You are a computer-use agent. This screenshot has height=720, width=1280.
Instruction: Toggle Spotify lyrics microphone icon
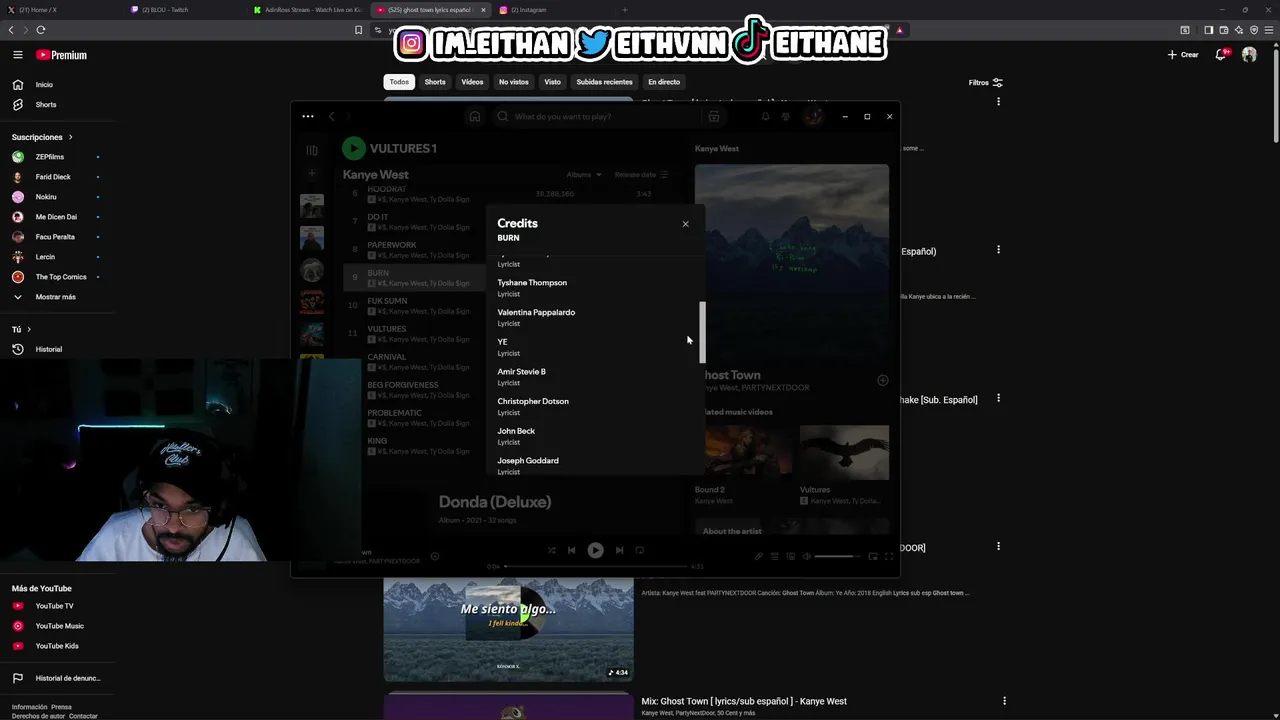coord(758,556)
